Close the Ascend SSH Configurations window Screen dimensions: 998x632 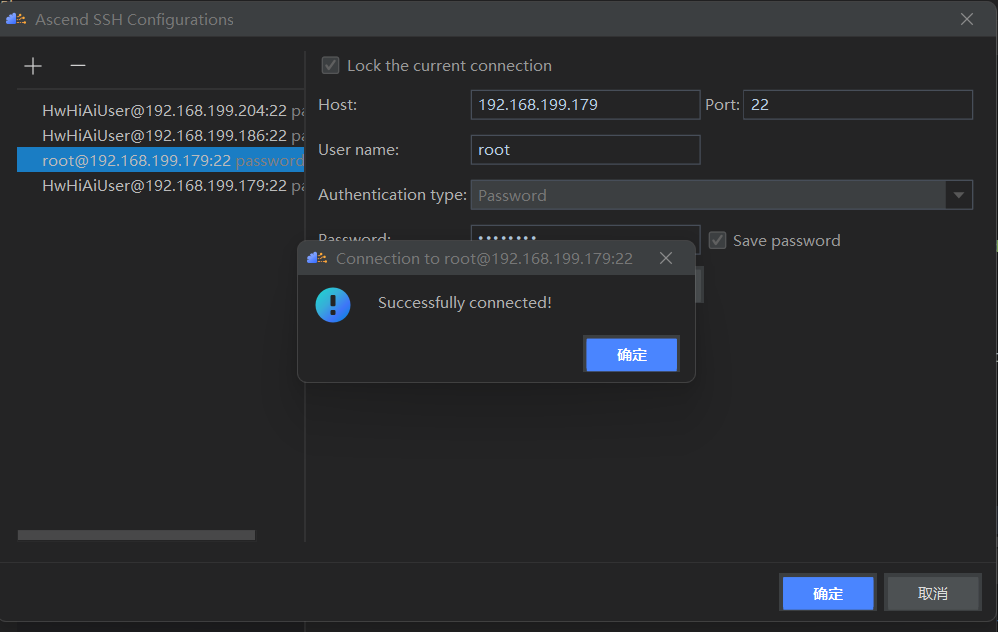pos(967,19)
